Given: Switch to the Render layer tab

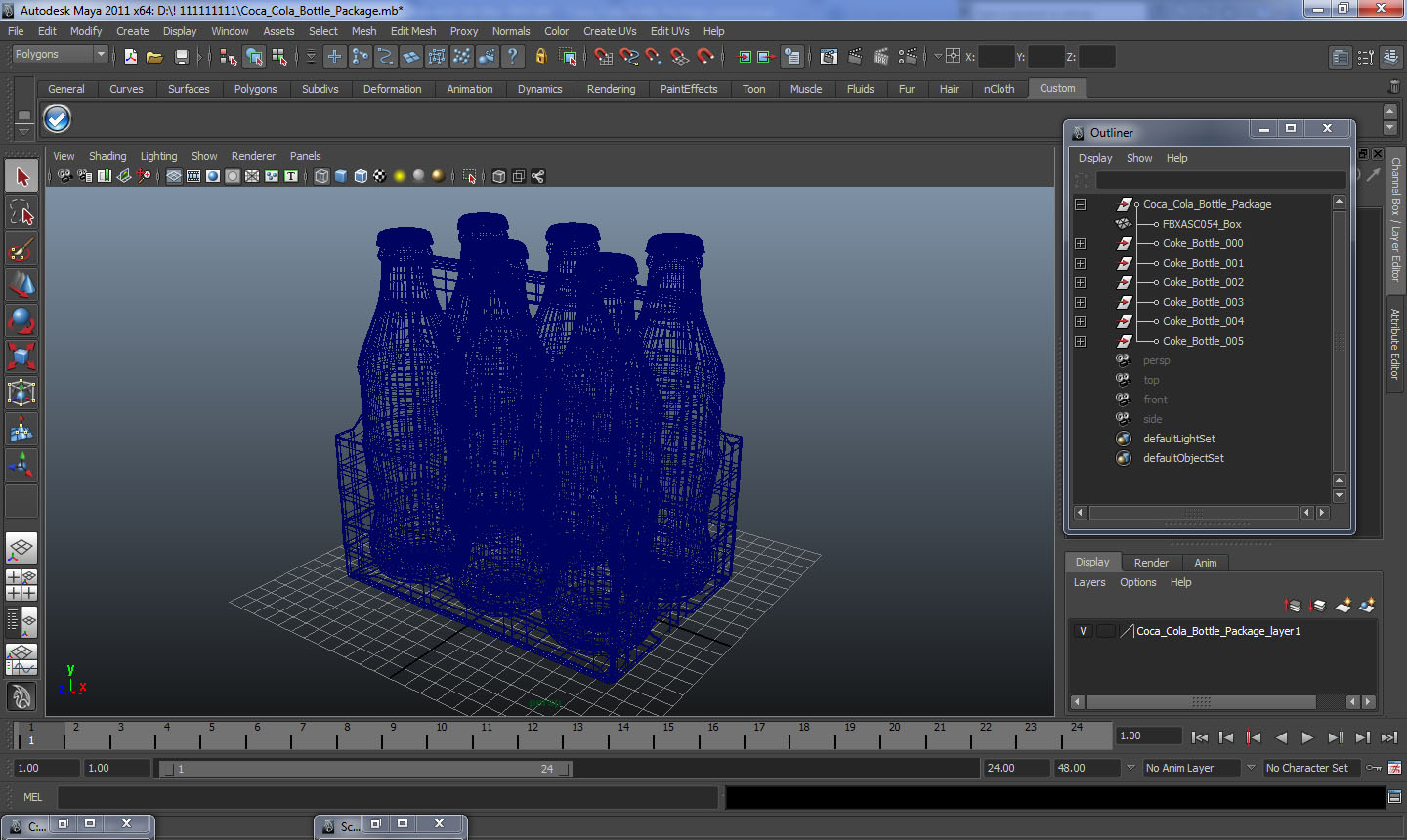Looking at the screenshot, I should click(1151, 563).
